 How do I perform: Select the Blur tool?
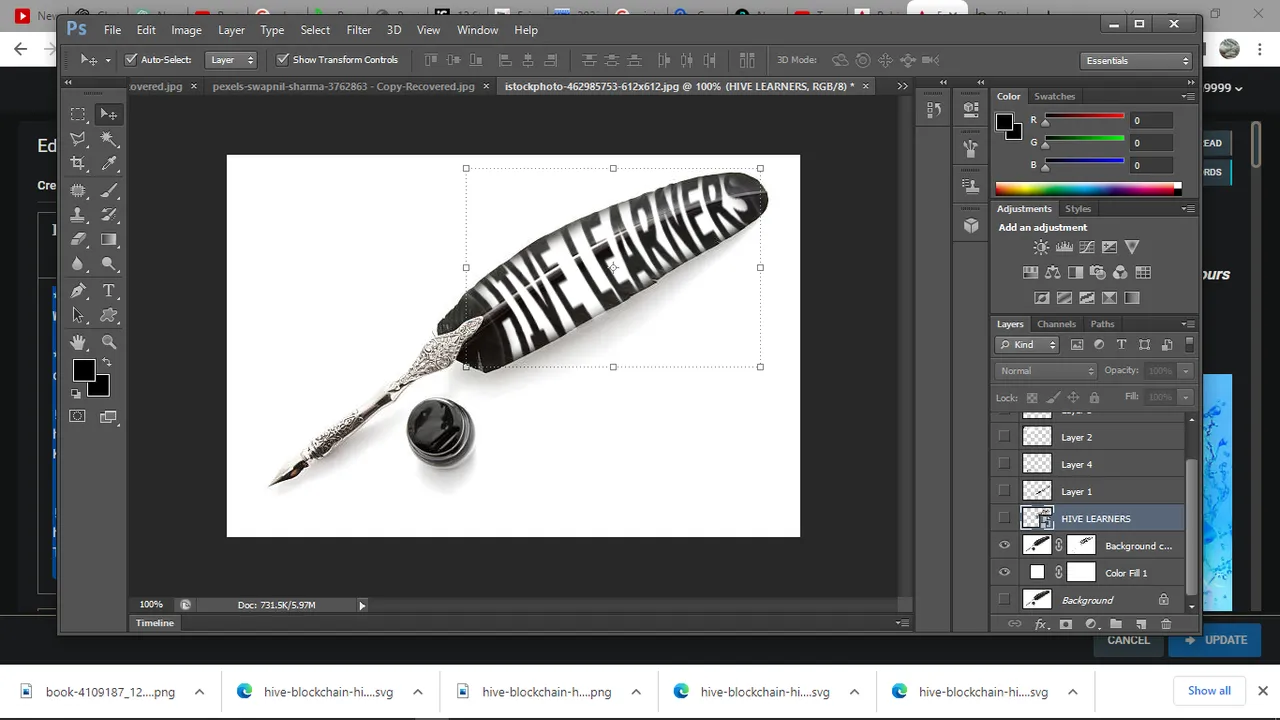click(78, 265)
